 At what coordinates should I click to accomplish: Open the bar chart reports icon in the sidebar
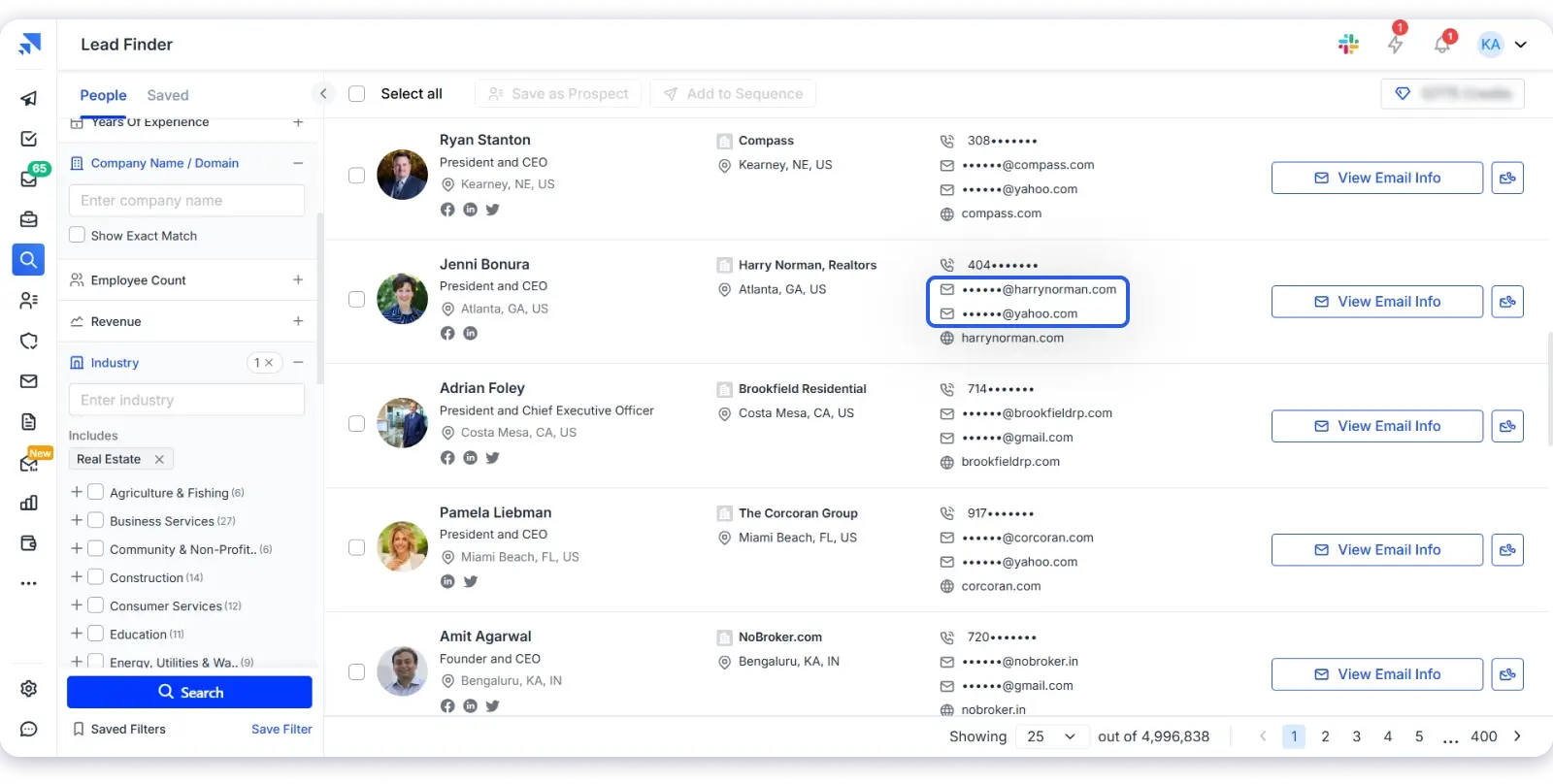(29, 503)
